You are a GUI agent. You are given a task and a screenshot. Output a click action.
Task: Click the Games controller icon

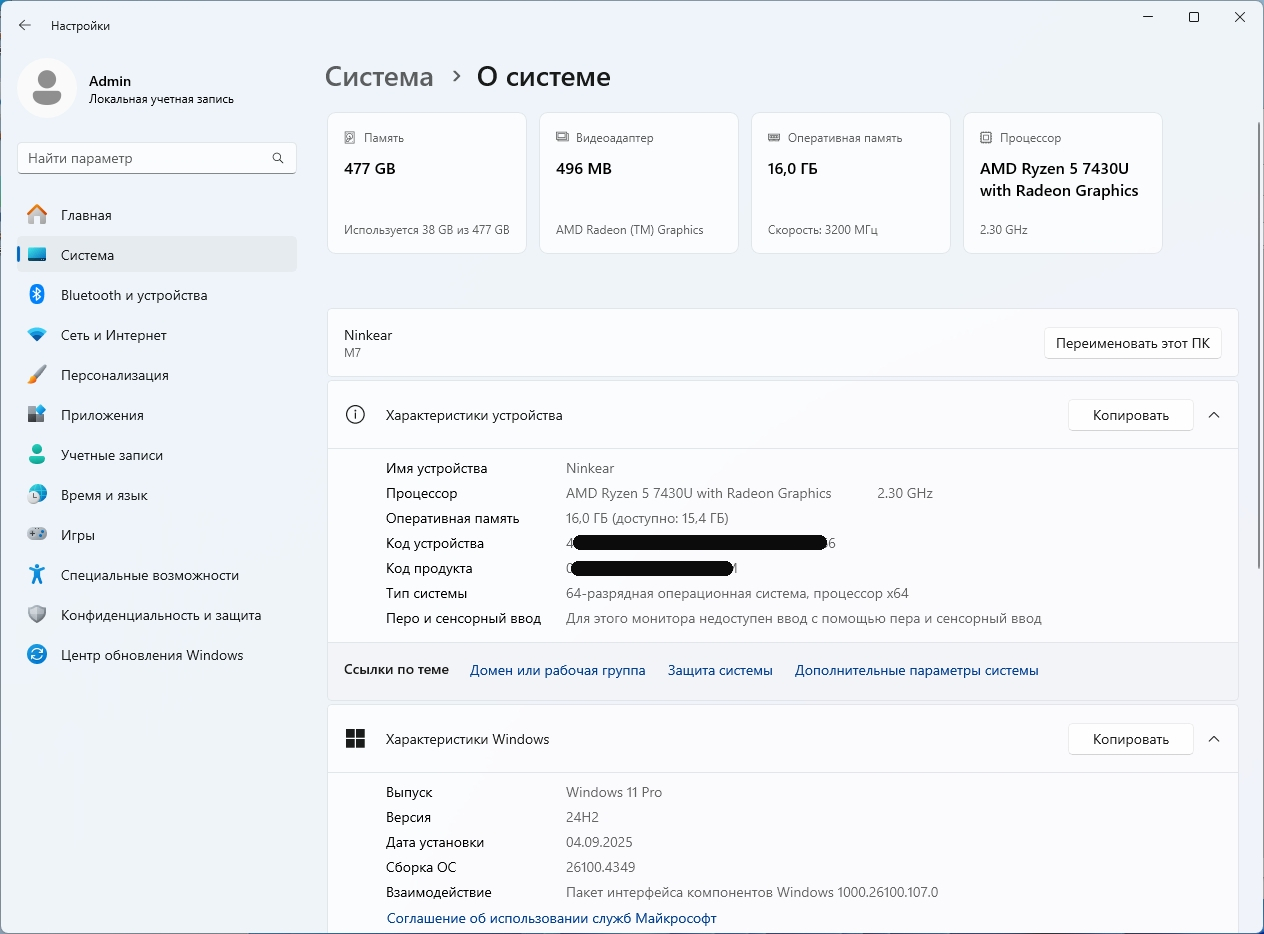pos(37,535)
